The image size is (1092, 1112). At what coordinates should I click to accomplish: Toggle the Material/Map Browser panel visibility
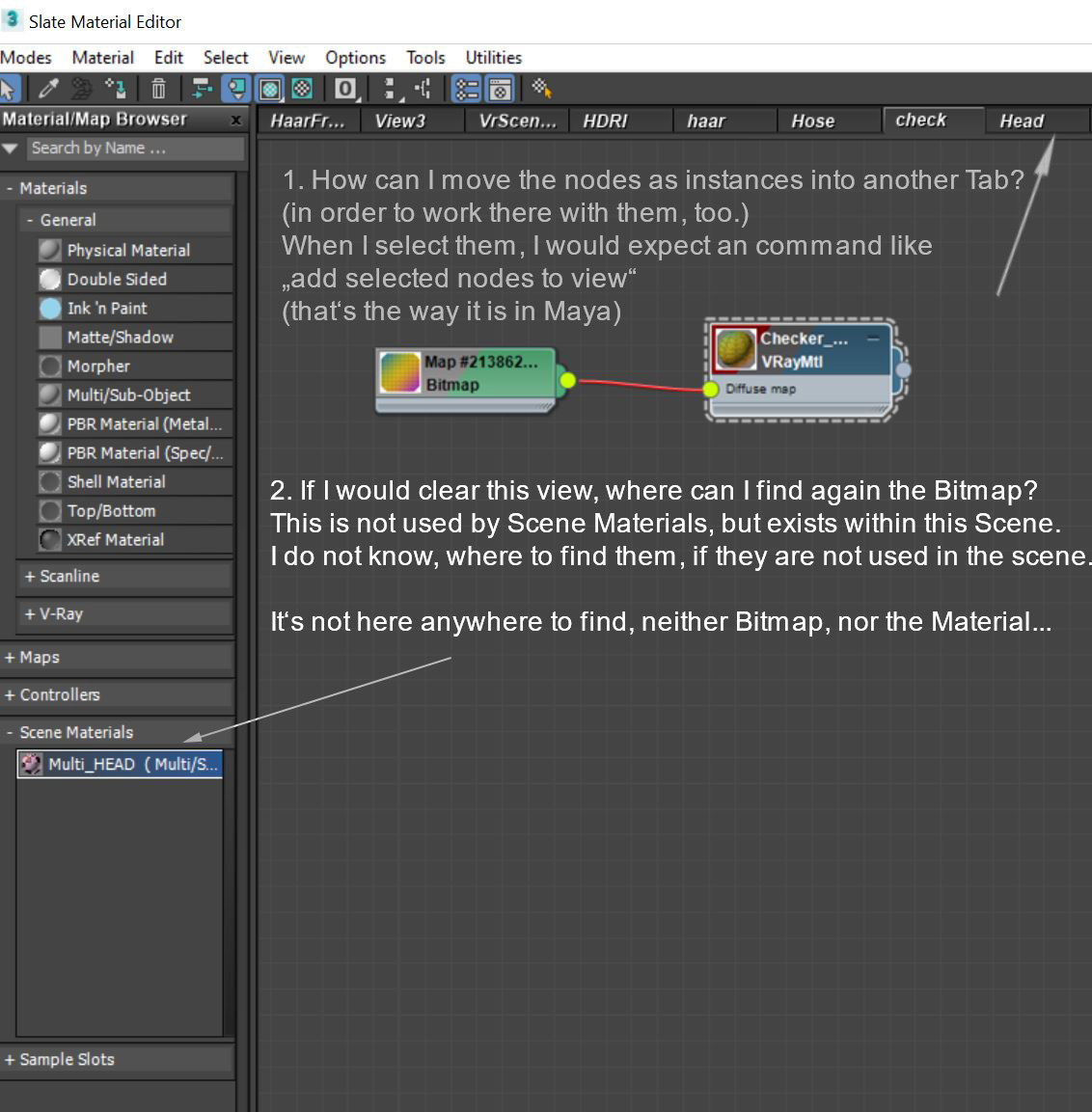[466, 89]
